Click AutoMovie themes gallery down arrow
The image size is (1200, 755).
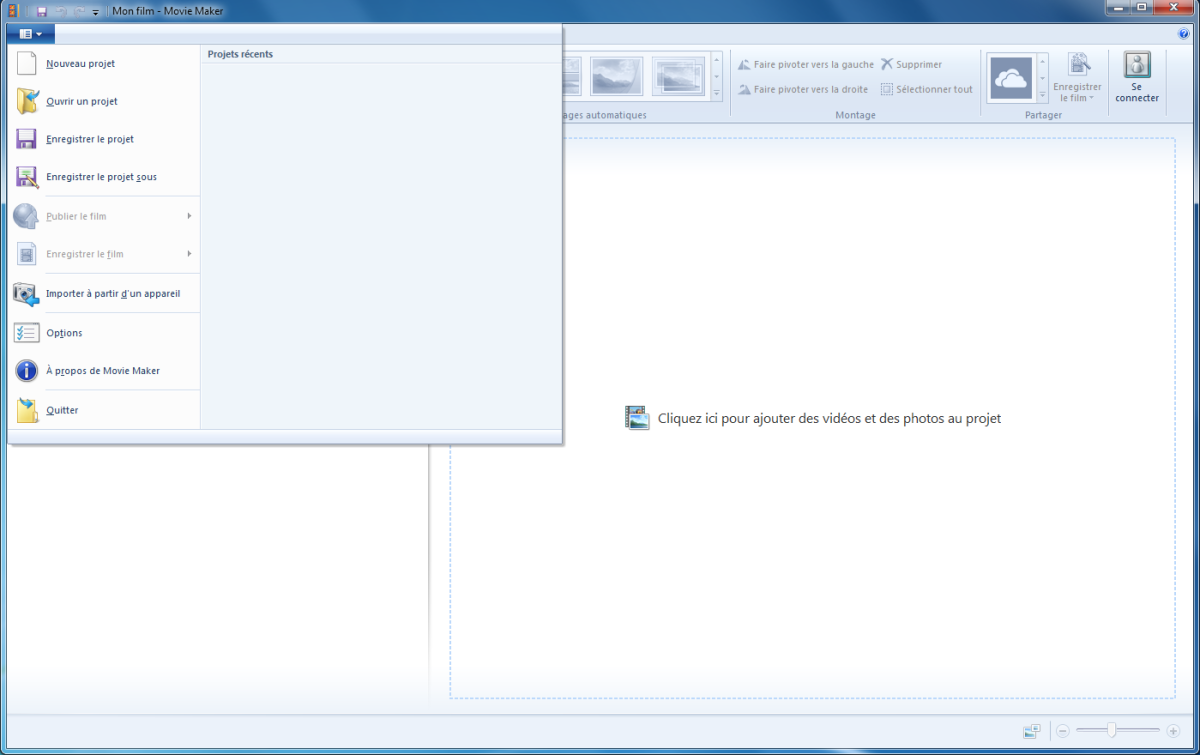tap(716, 78)
